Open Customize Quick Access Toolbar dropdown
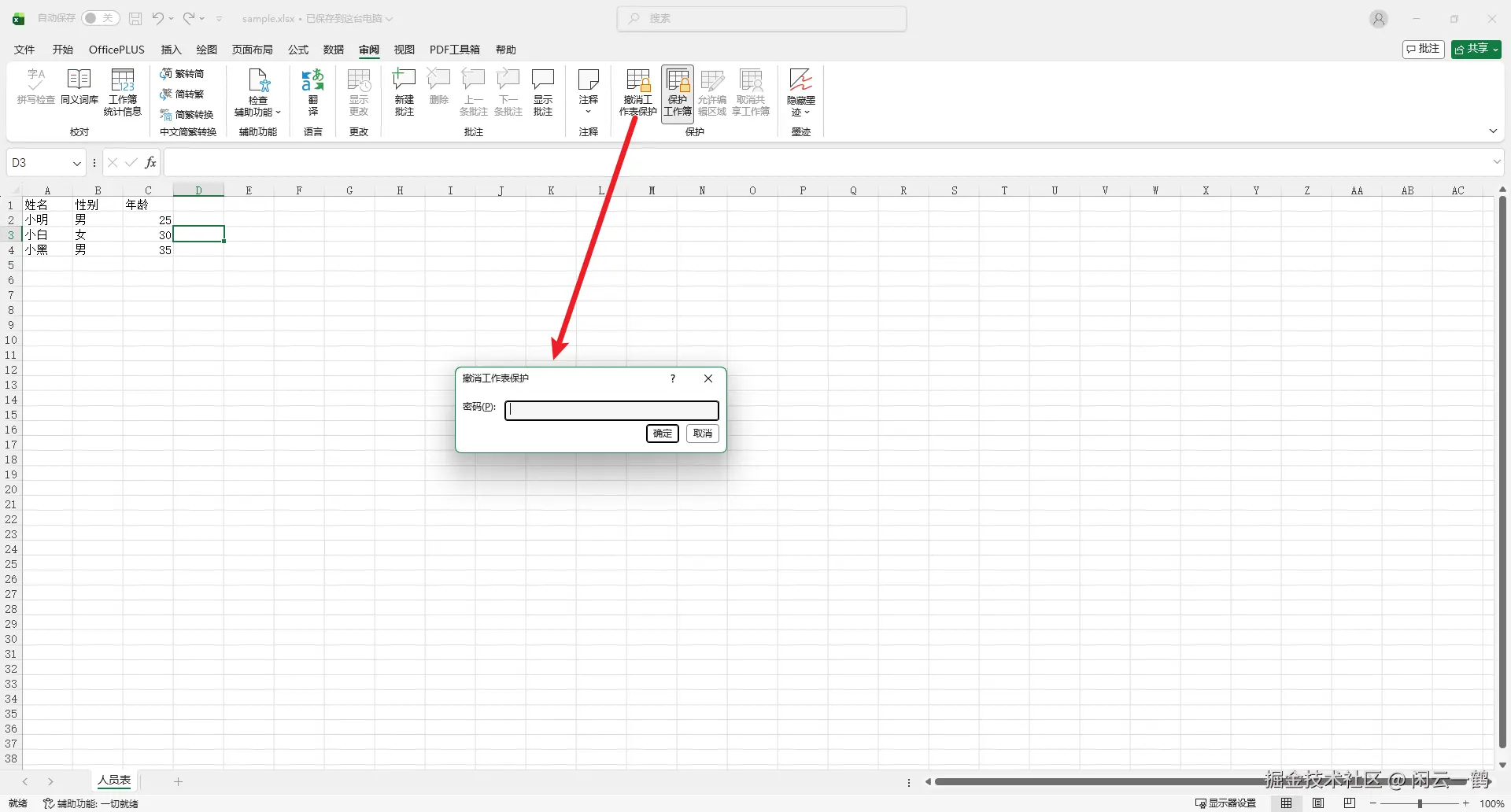This screenshot has width=1511, height=812. pyautogui.click(x=220, y=18)
